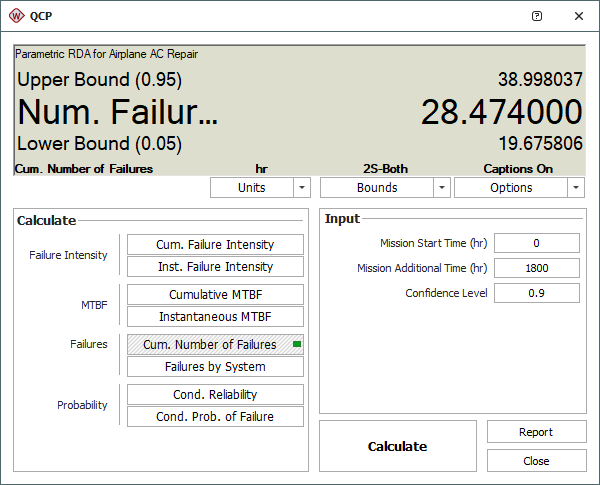The image size is (600, 485).
Task: Choose Cumulative MTBF option
Action: click(215, 295)
